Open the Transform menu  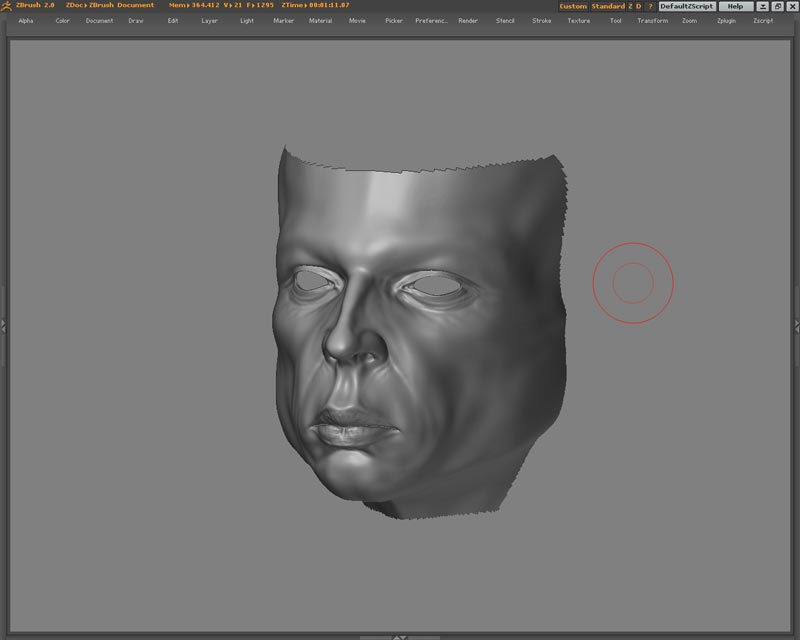pos(653,21)
